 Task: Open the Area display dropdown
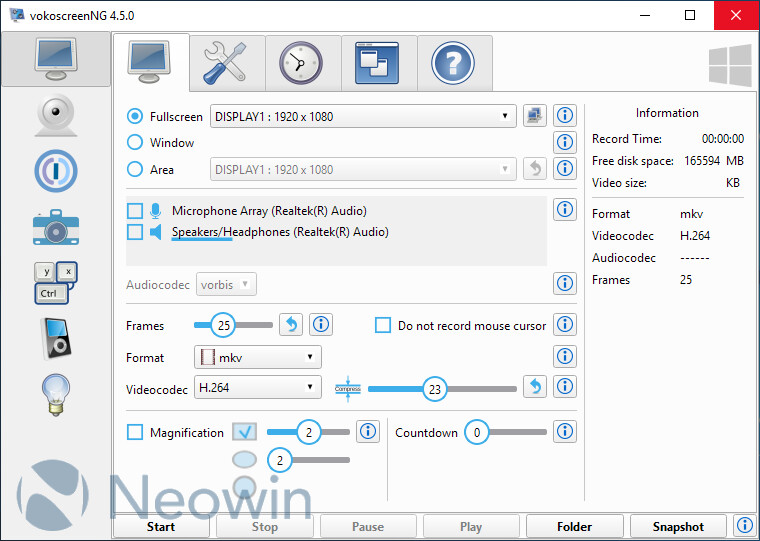click(x=363, y=169)
